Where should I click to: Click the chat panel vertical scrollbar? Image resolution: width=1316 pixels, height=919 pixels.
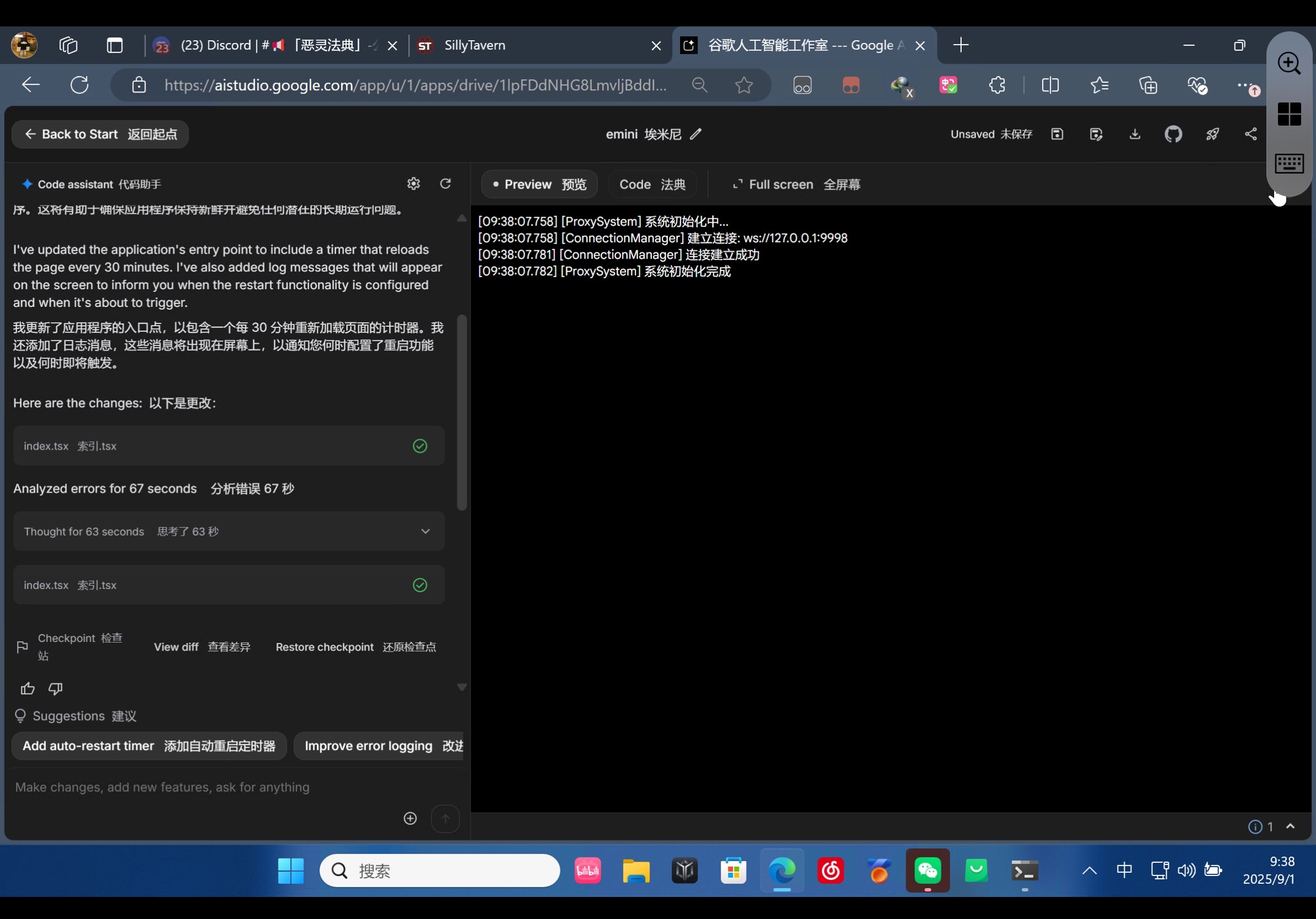pyautogui.click(x=461, y=413)
